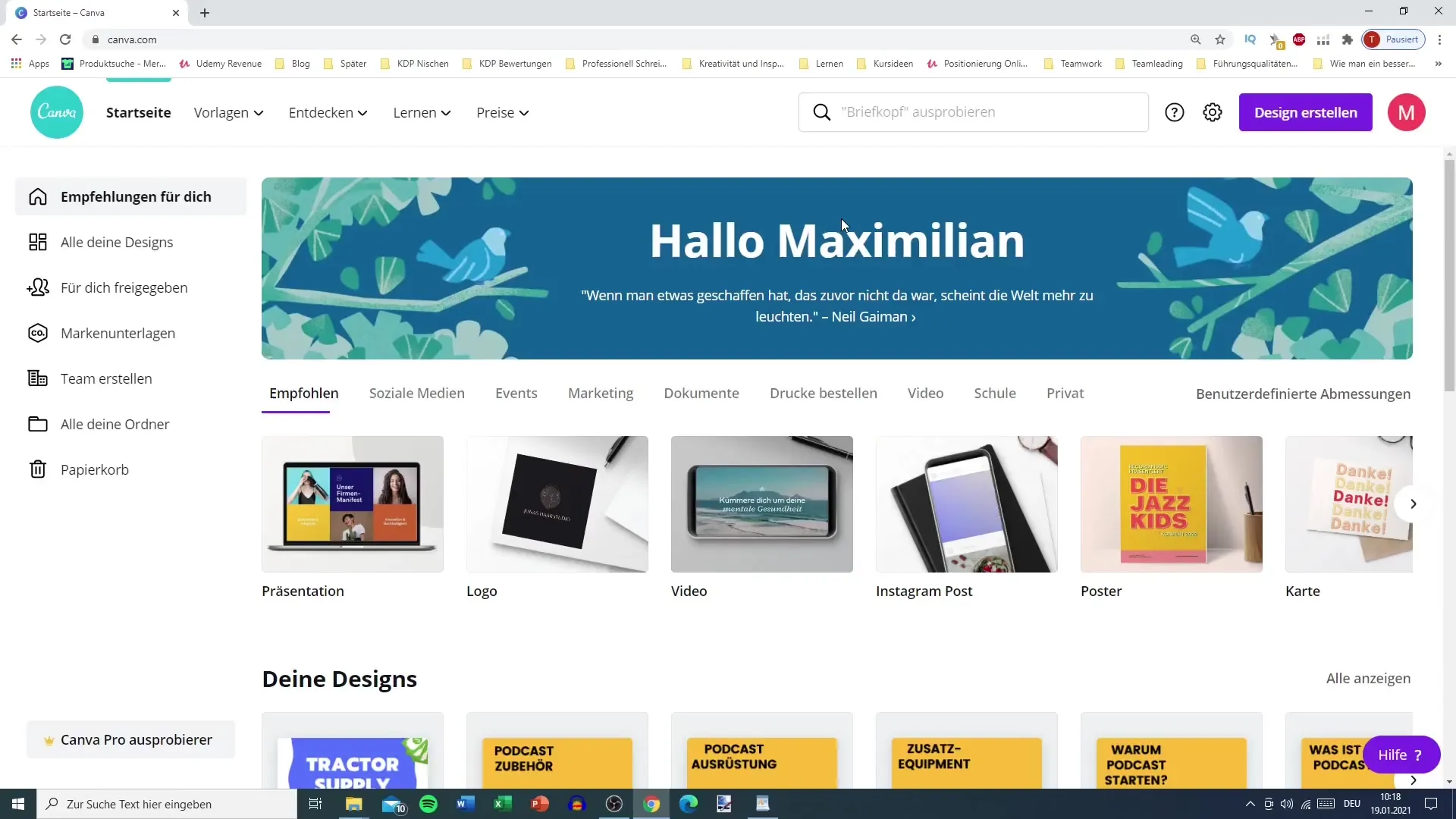1456x819 pixels.
Task: Switch to the Drucke bestellen tab
Action: pos(823,393)
